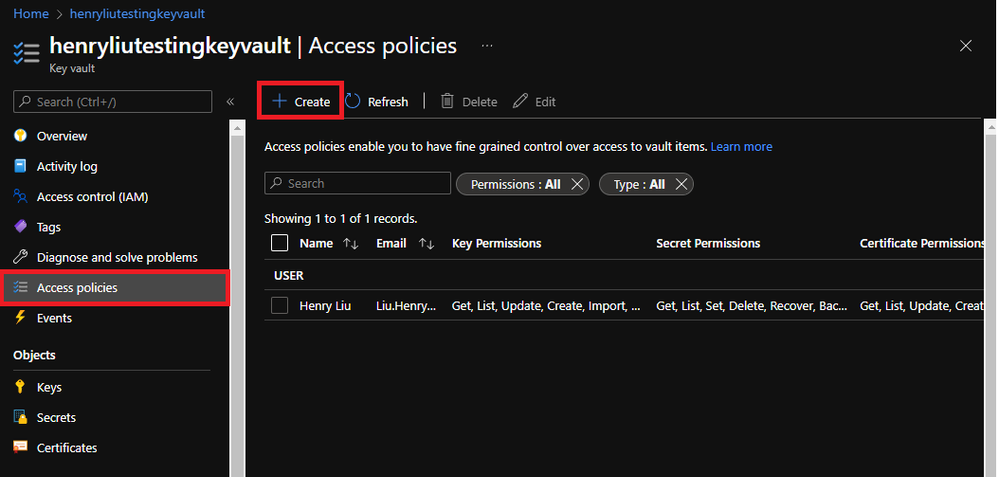Click the magnifier icon in policies Search box
The height and width of the screenshot is (477, 999).
pos(277,183)
